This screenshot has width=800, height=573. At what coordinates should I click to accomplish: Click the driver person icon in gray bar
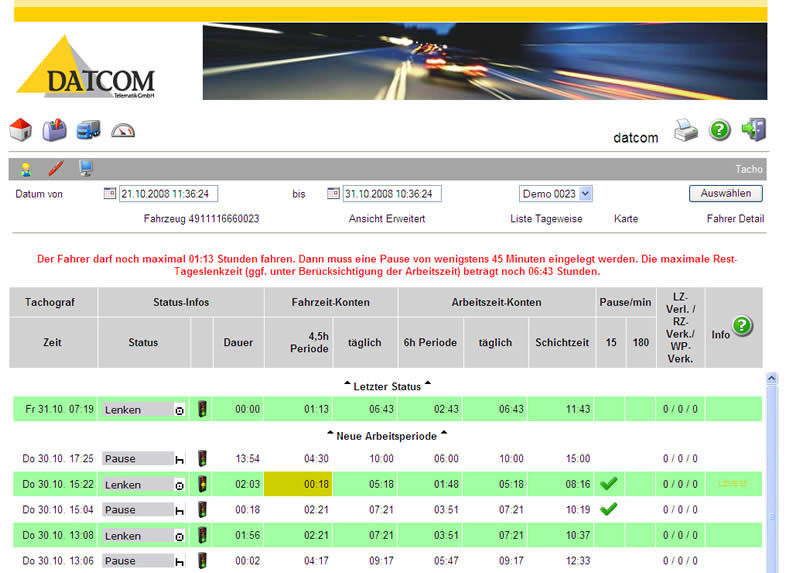(25, 169)
